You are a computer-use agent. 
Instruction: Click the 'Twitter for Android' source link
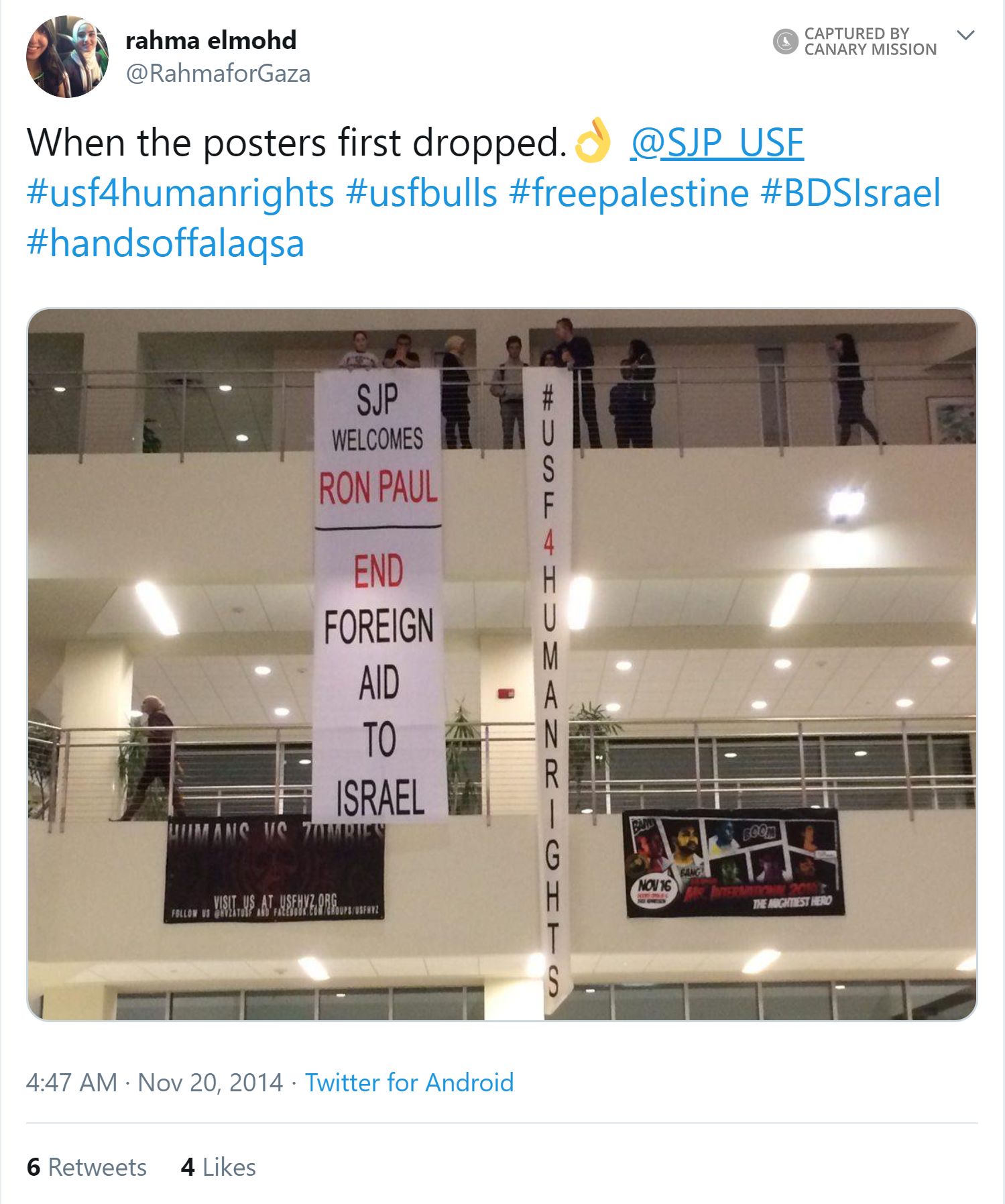coord(409,1083)
